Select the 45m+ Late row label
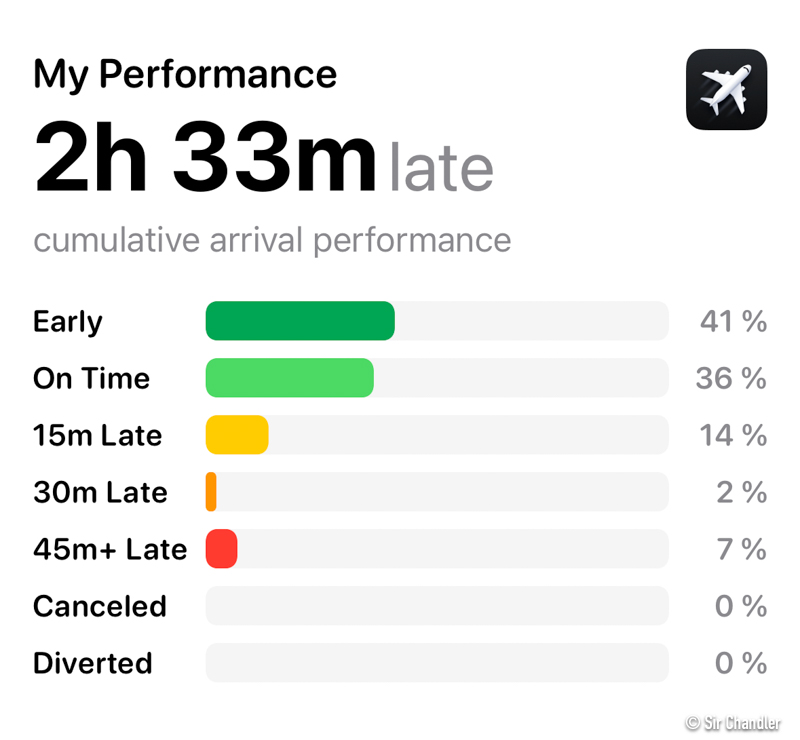 click(110, 550)
